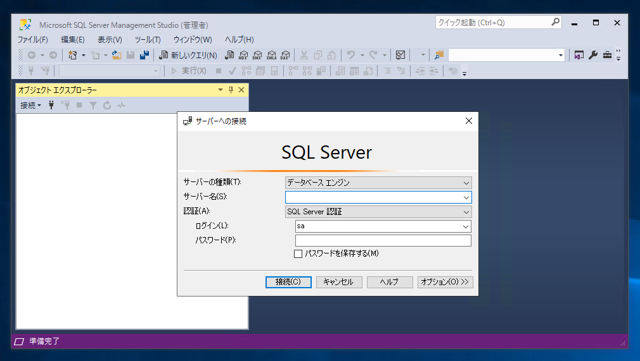Open the 表示(V) menu
This screenshot has width=640, height=361.
[110, 40]
